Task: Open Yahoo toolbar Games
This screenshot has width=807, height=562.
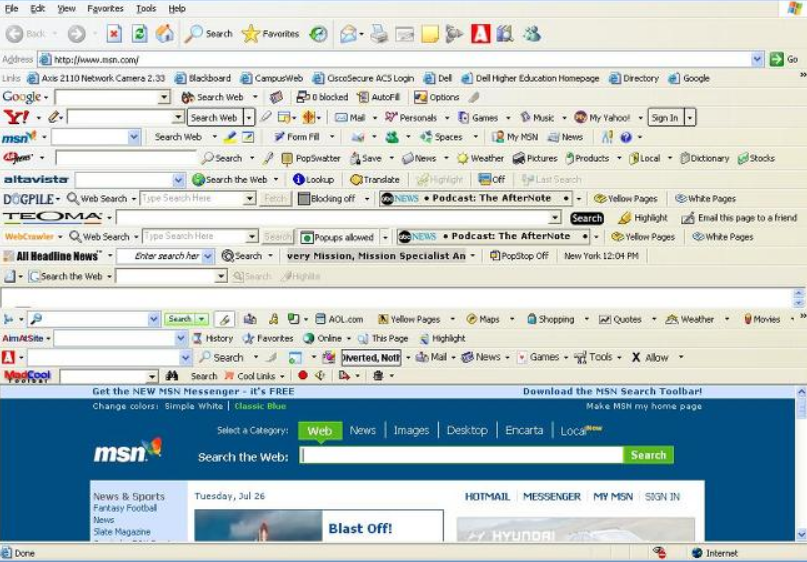Action: click(x=478, y=117)
